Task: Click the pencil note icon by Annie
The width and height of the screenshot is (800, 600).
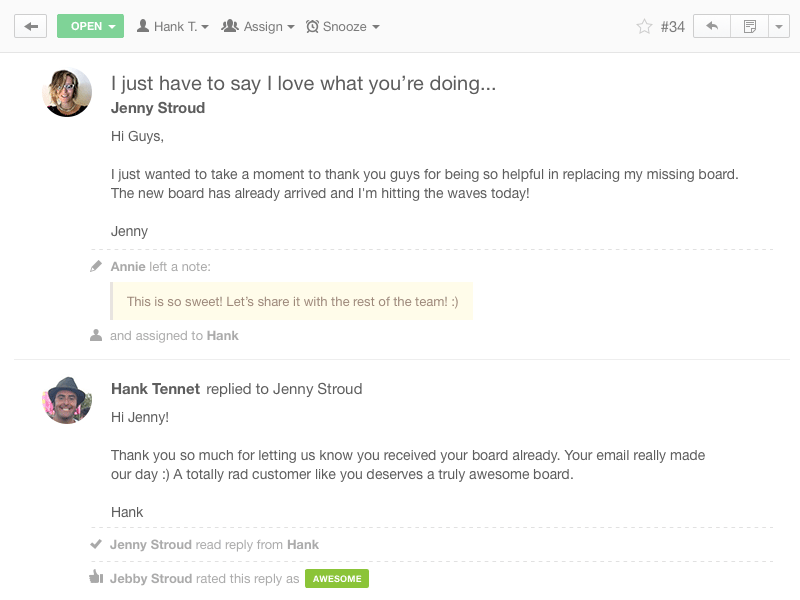Action: pyautogui.click(x=96, y=266)
